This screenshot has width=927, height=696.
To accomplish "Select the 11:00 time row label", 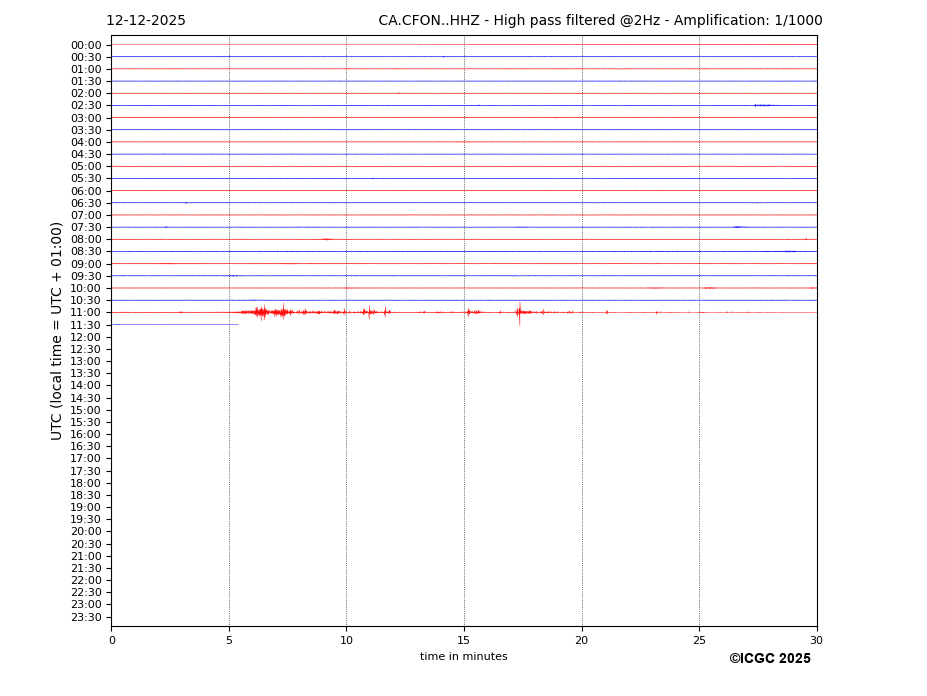I will (x=86, y=313).
